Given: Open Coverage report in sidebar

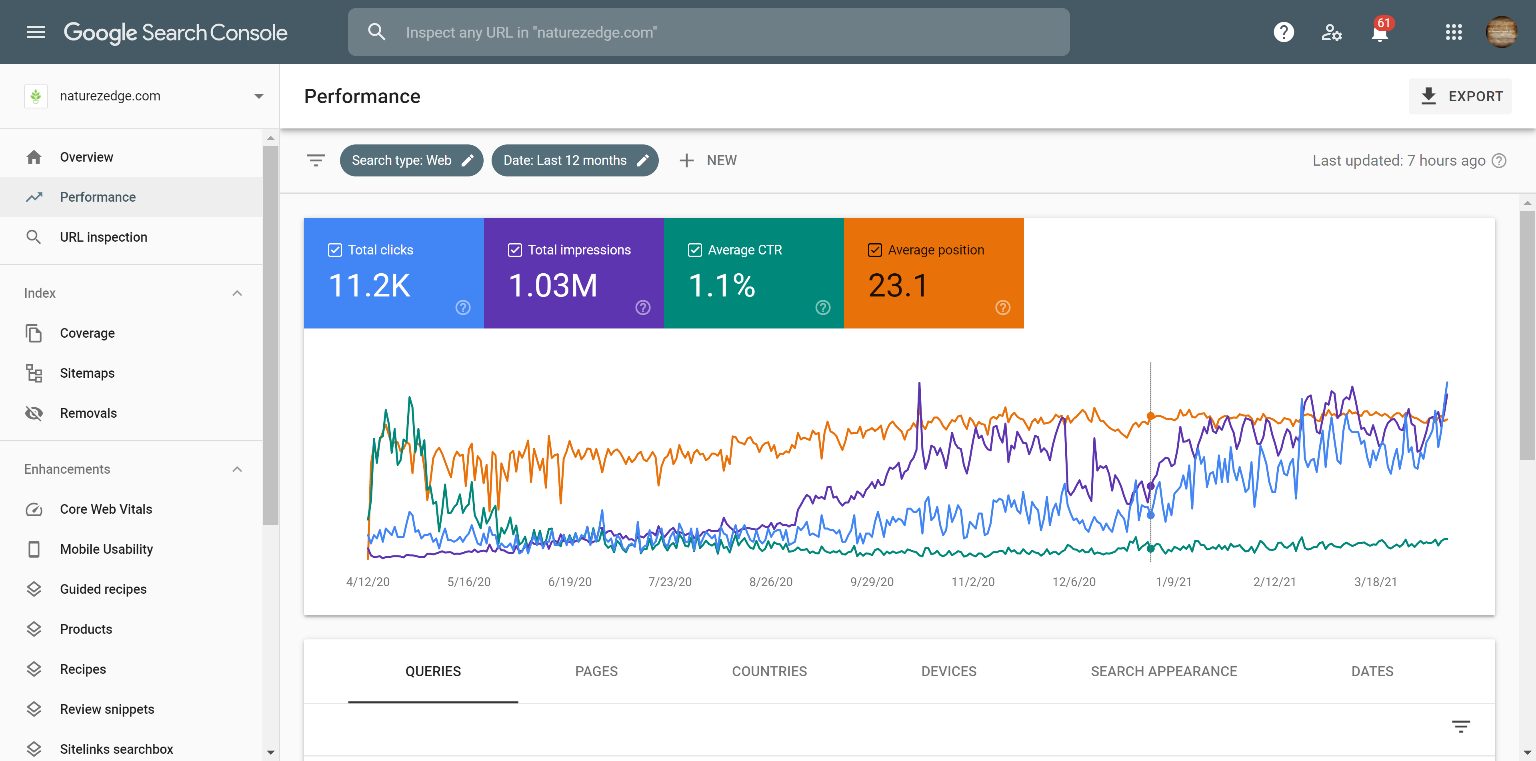Looking at the screenshot, I should [131, 333].
